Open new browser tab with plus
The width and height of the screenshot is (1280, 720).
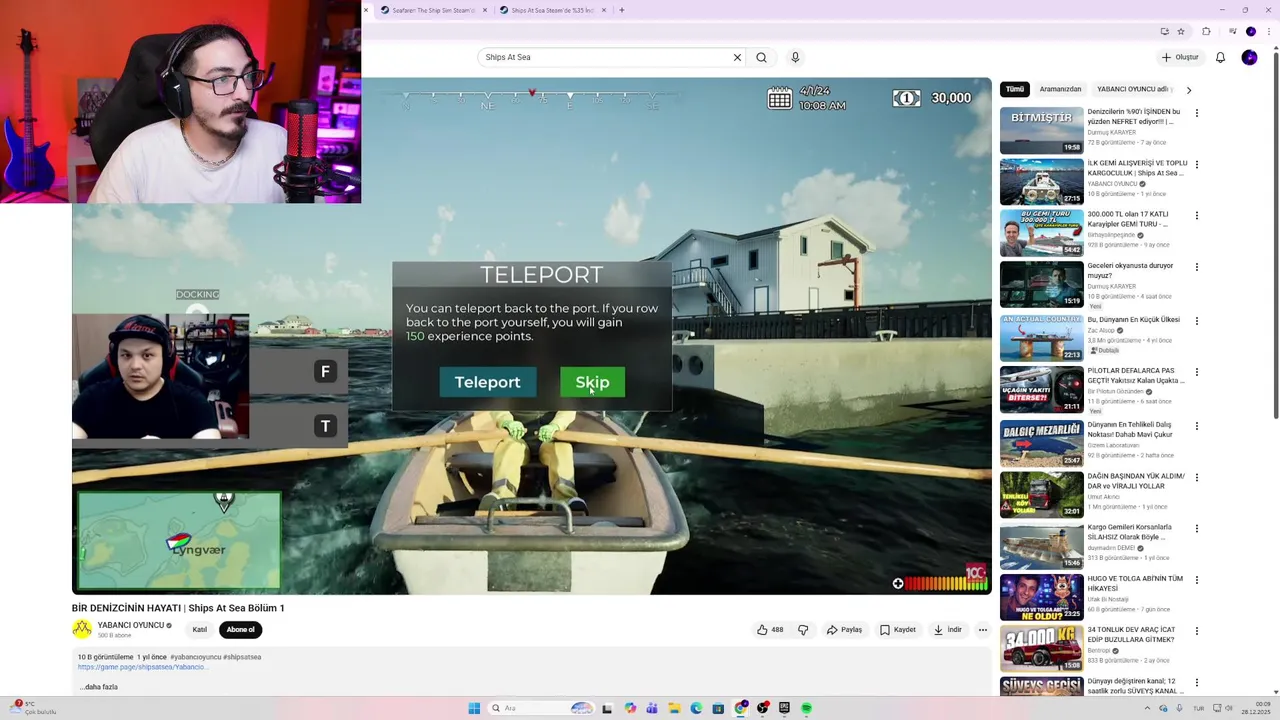point(621,10)
